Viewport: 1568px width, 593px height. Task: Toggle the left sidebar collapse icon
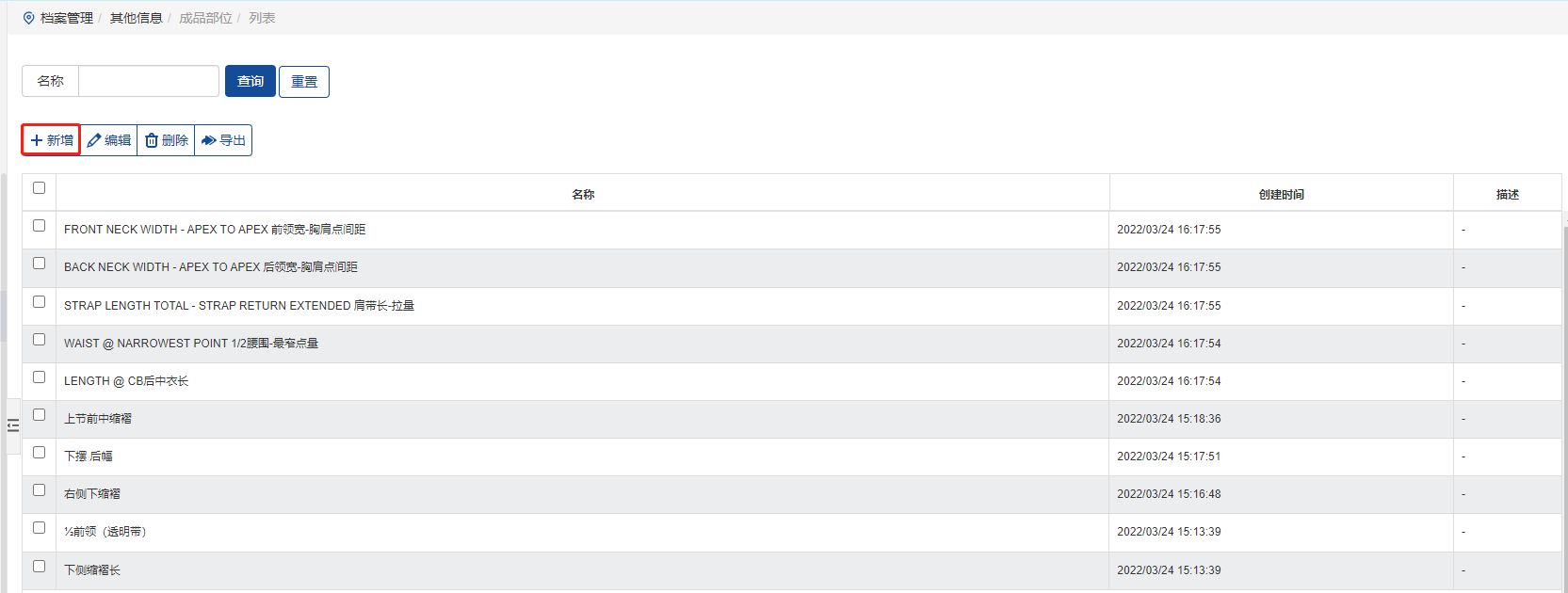point(13,425)
